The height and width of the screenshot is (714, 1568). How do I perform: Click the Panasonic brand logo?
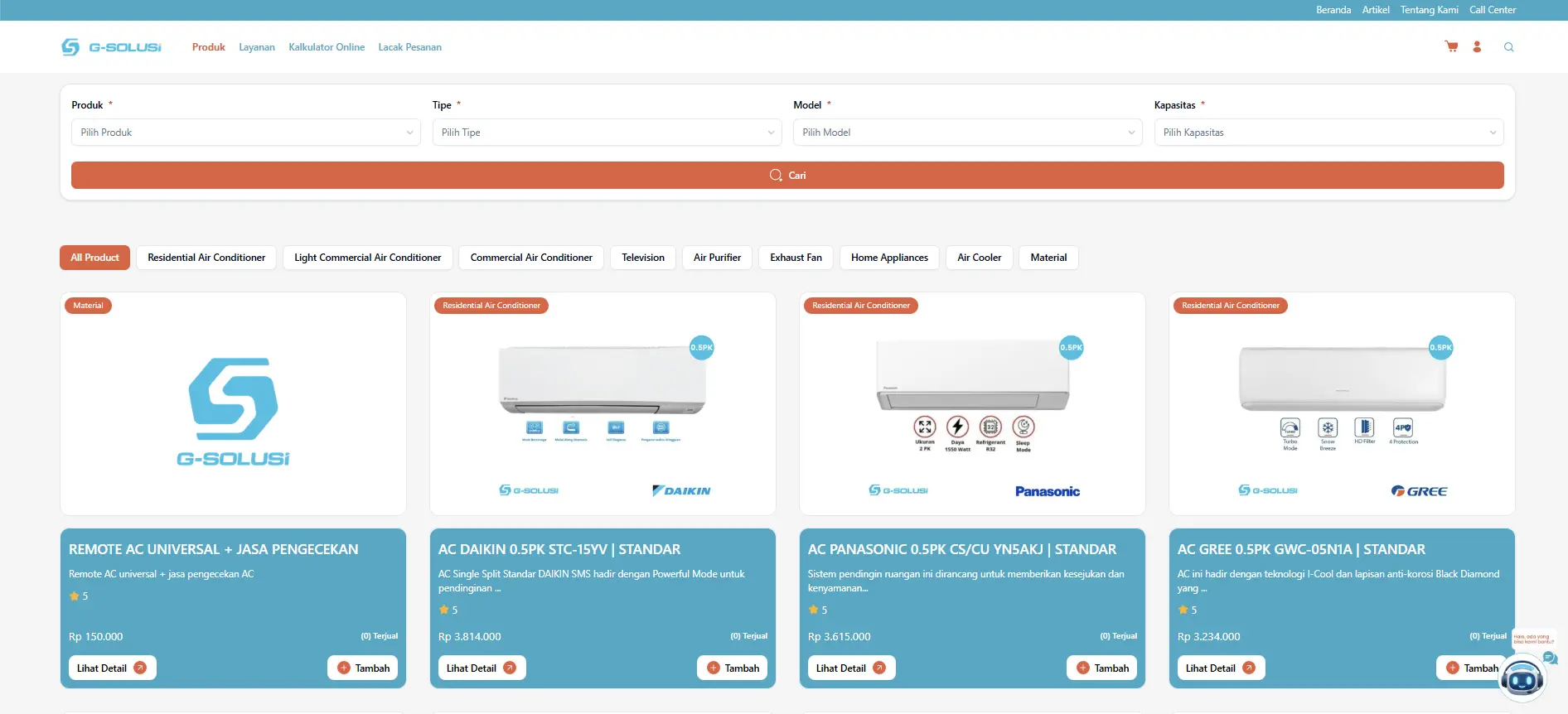pyautogui.click(x=1048, y=491)
